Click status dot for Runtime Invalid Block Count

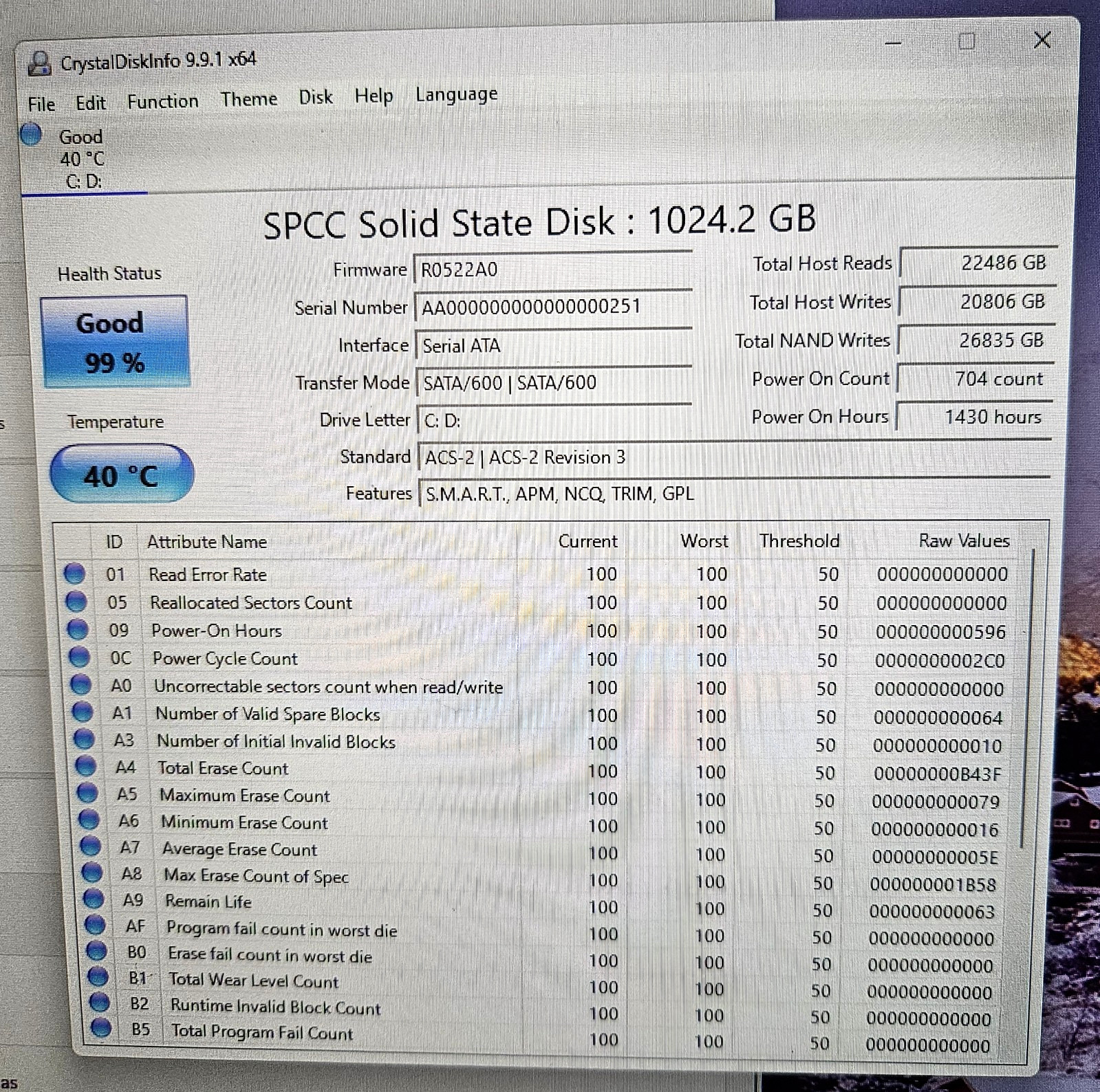pyautogui.click(x=99, y=1002)
